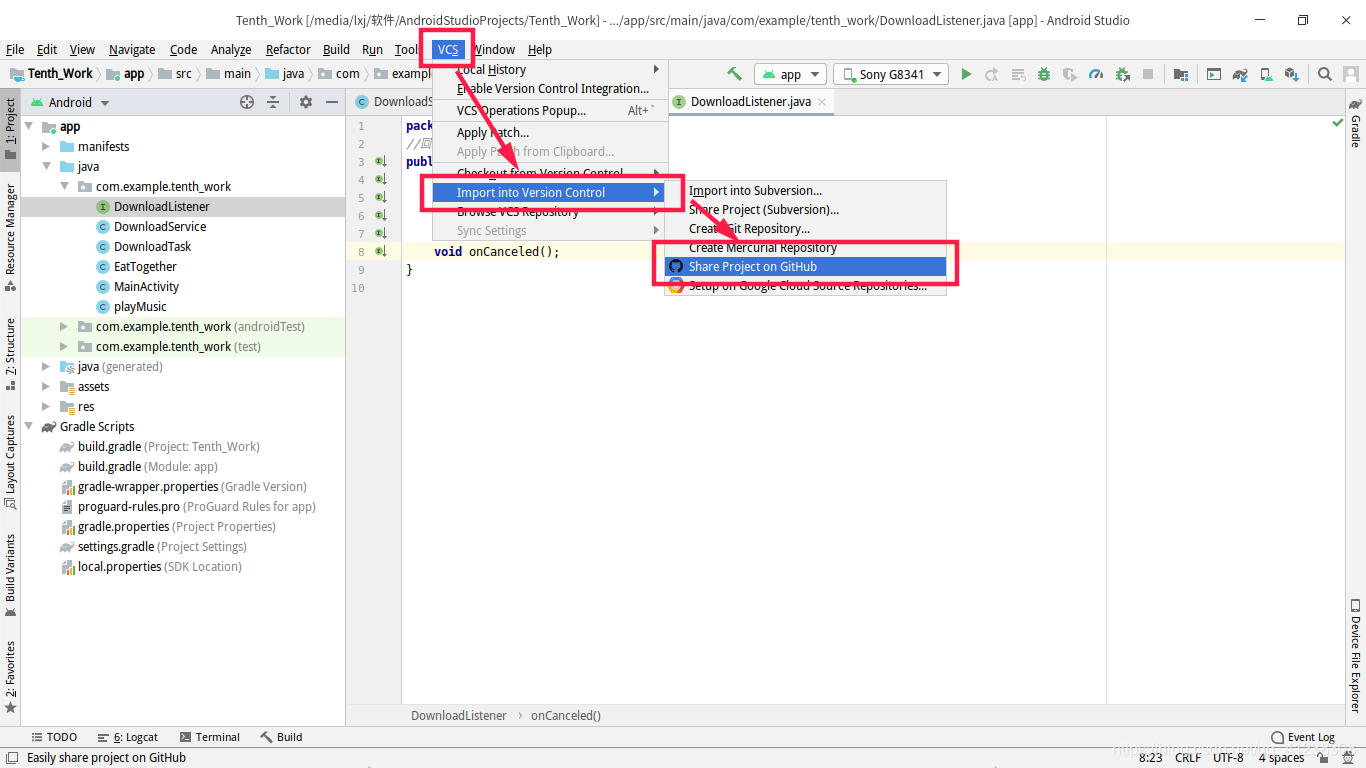Open the DownloadService class in tree

click(x=159, y=226)
